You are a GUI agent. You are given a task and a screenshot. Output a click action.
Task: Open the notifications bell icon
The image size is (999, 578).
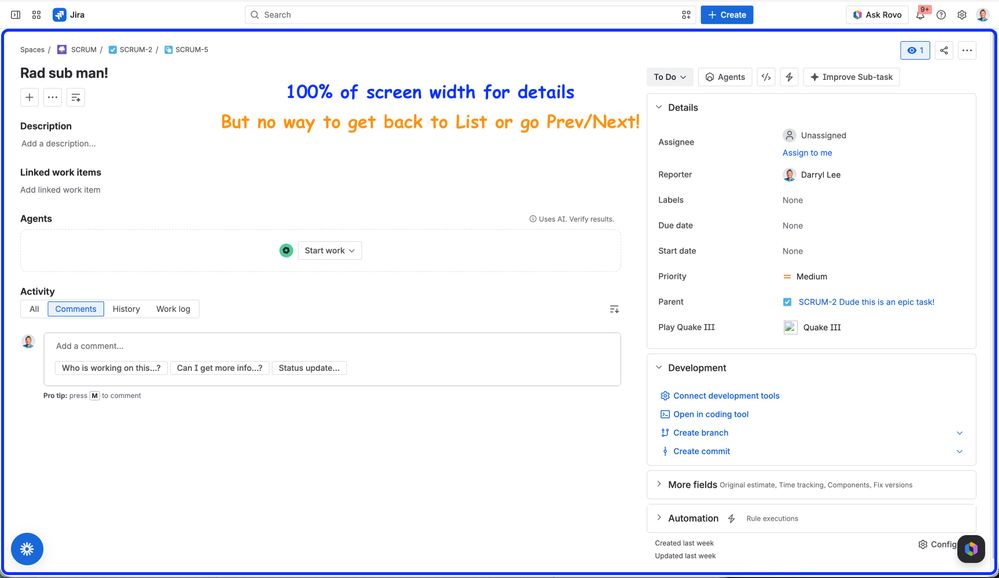921,15
